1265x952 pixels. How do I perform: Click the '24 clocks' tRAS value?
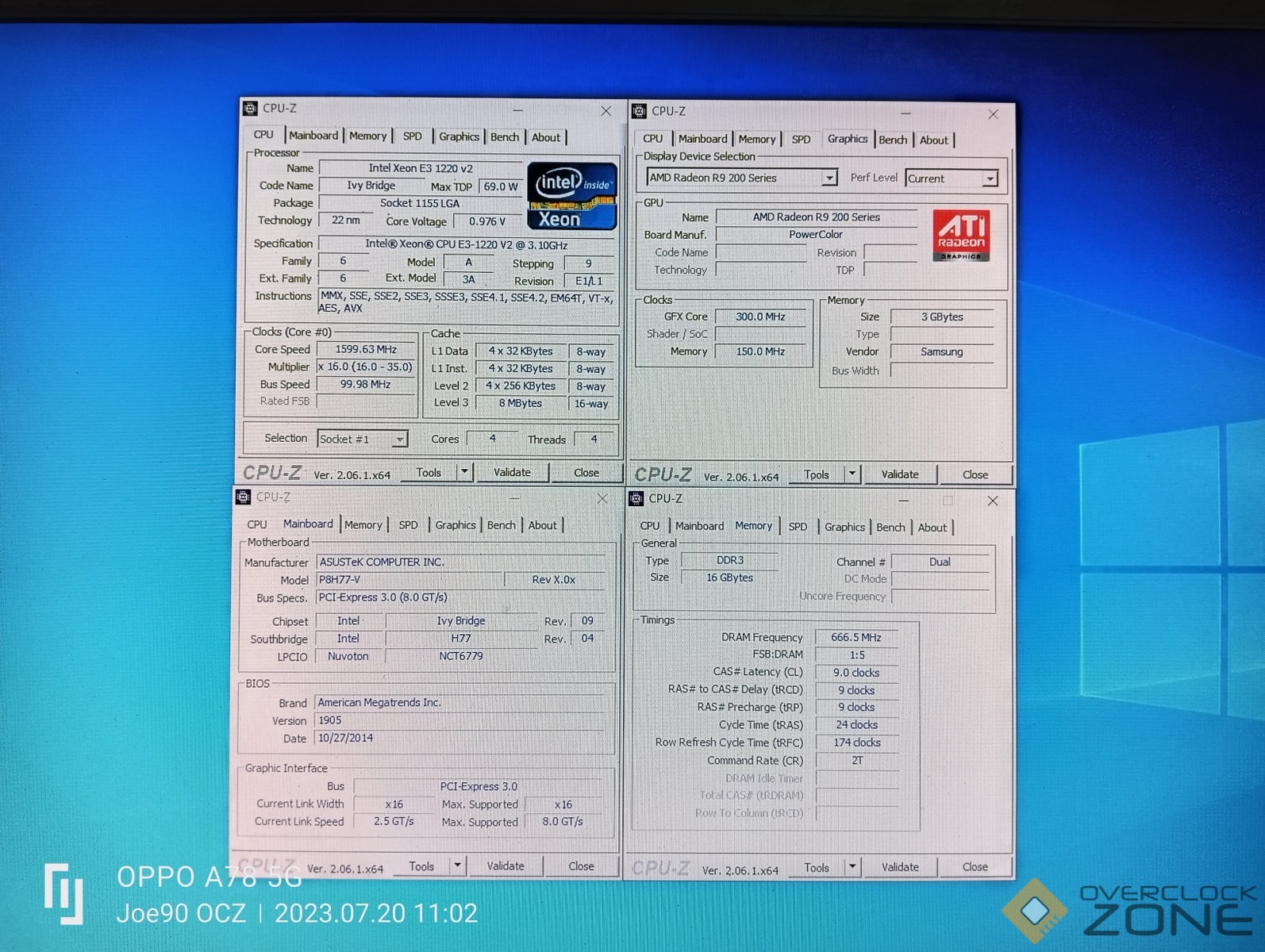tap(856, 724)
